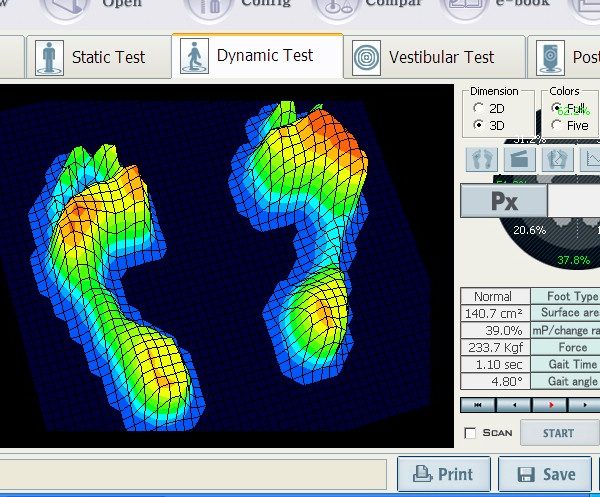This screenshot has width=600, height=497.
Task: Click the clapperboard video icon
Action: 520,159
